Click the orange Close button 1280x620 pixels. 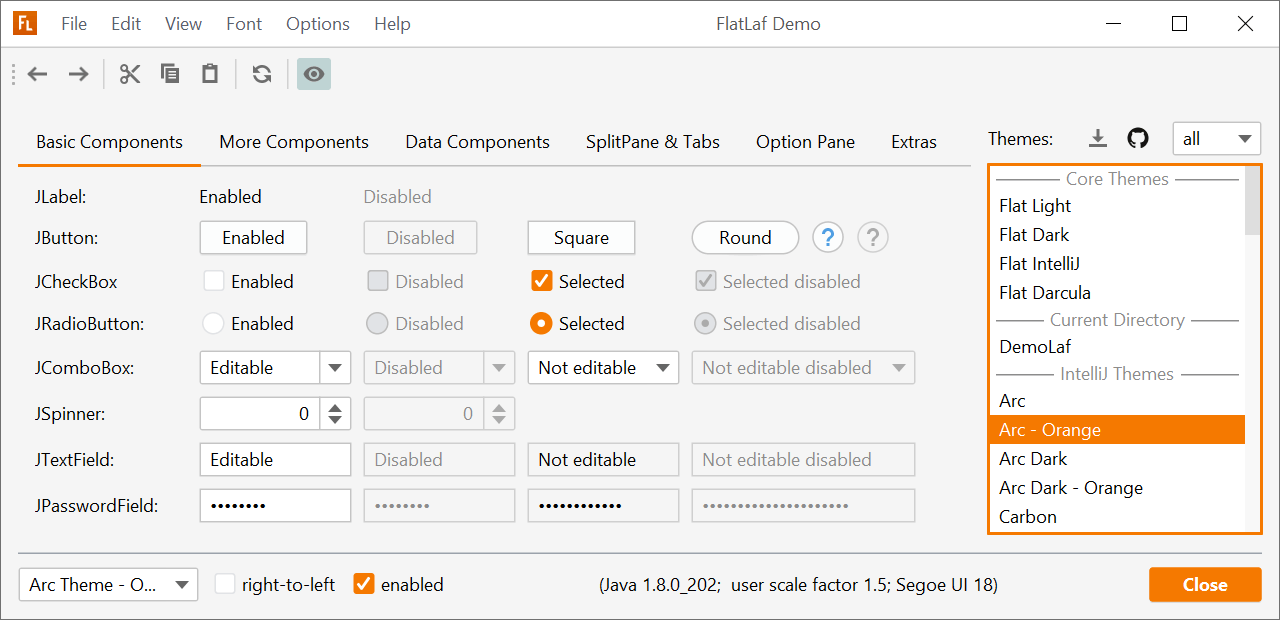pos(1204,585)
